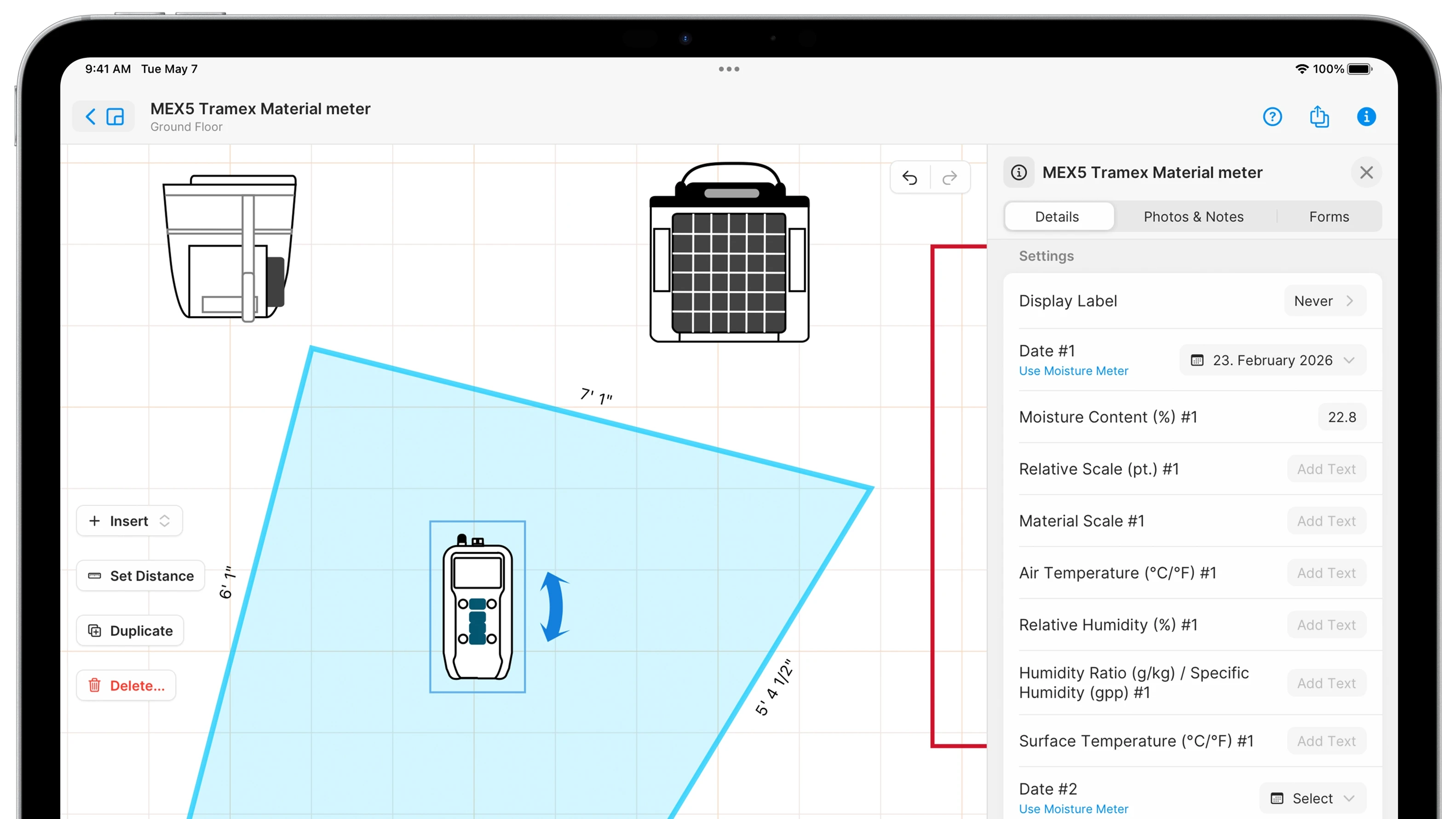Click the redo arrow button
Image resolution: width=1456 pixels, height=819 pixels.
point(950,178)
